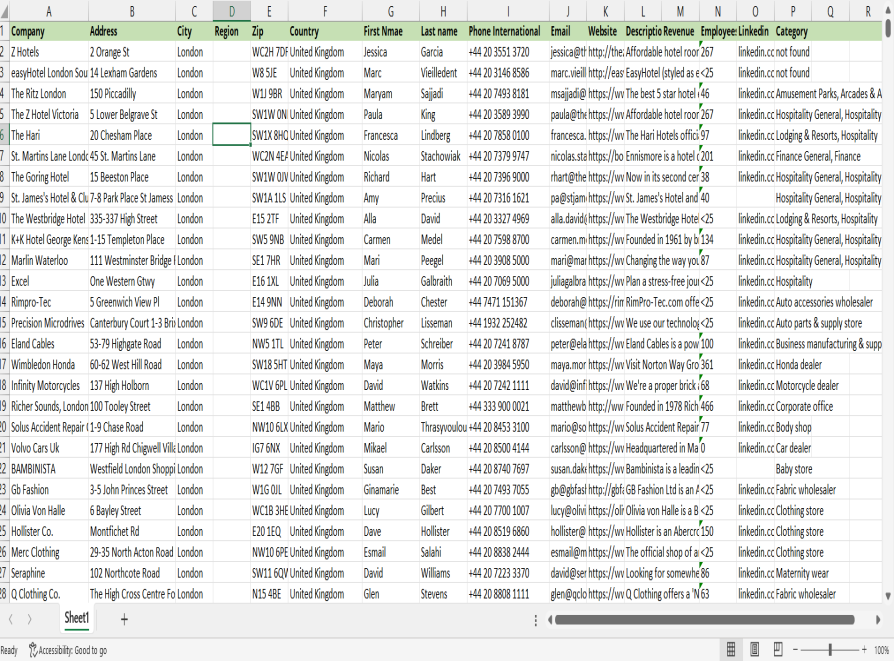
Task: Click the horizontal scrollbar right arrow
Action: click(x=878, y=619)
